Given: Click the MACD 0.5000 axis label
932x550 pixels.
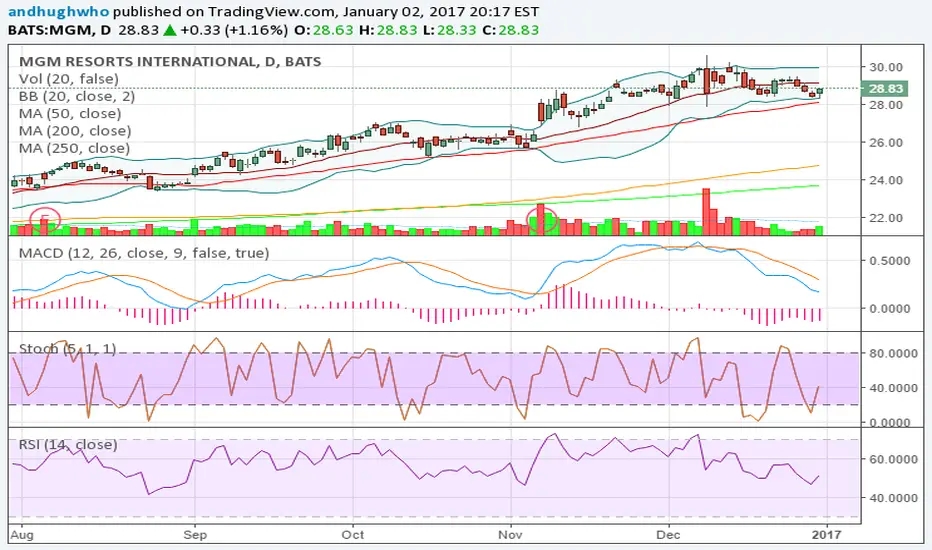Looking at the screenshot, I should (x=889, y=261).
